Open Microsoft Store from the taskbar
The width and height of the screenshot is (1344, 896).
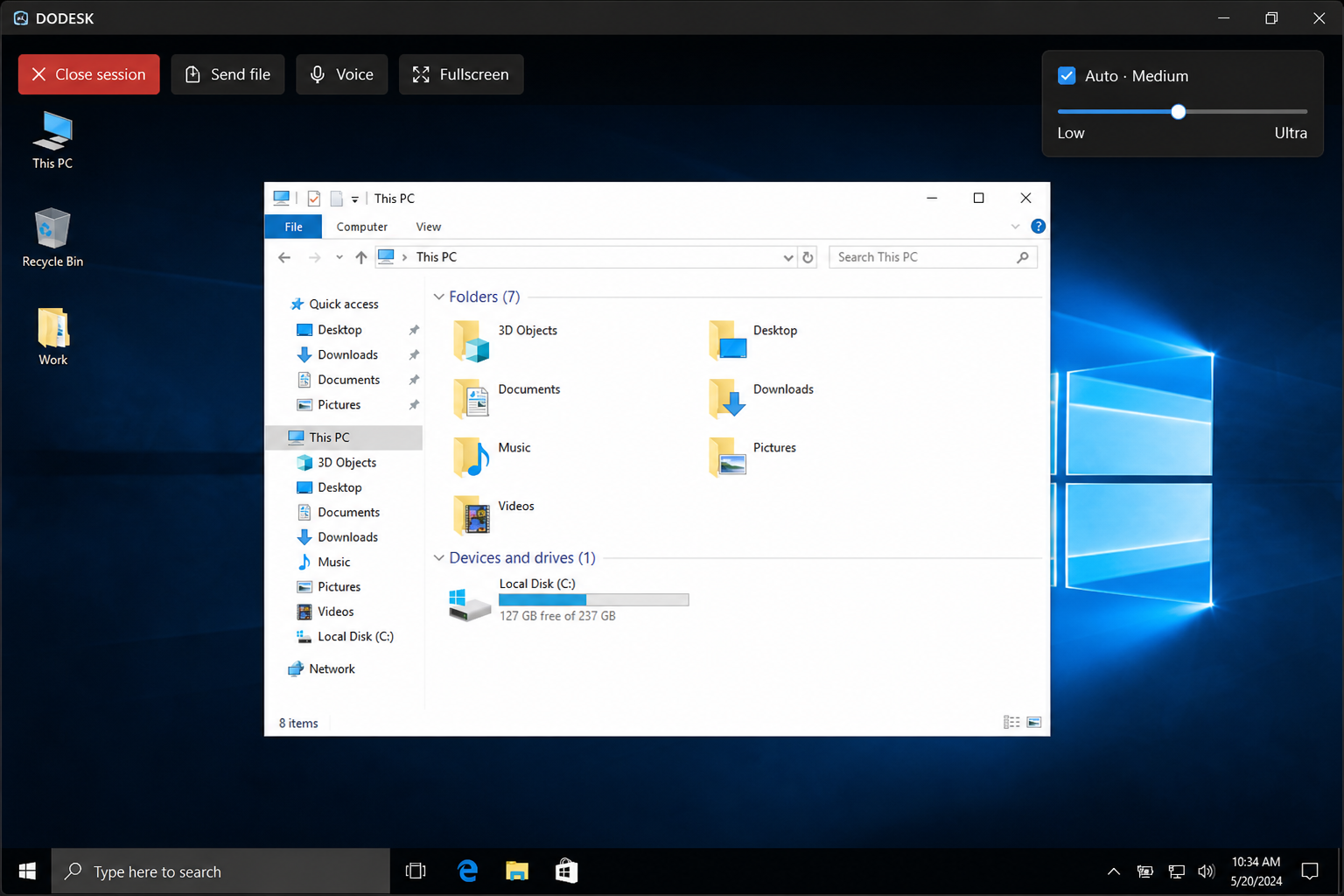click(x=566, y=871)
